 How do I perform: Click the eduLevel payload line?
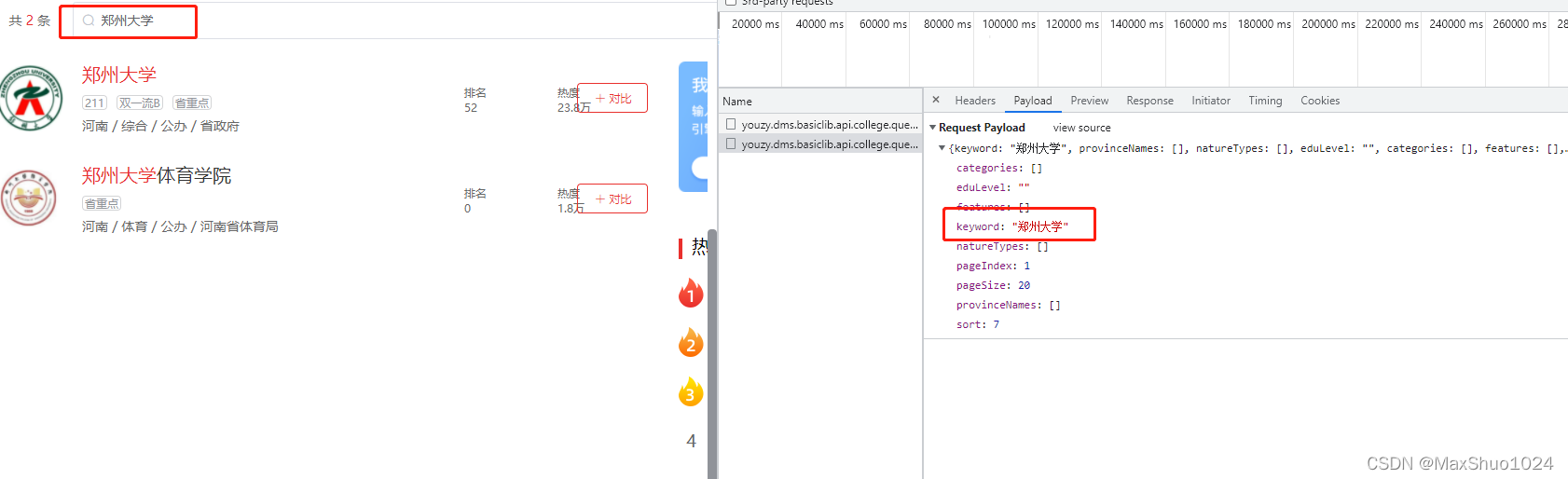tap(993, 187)
